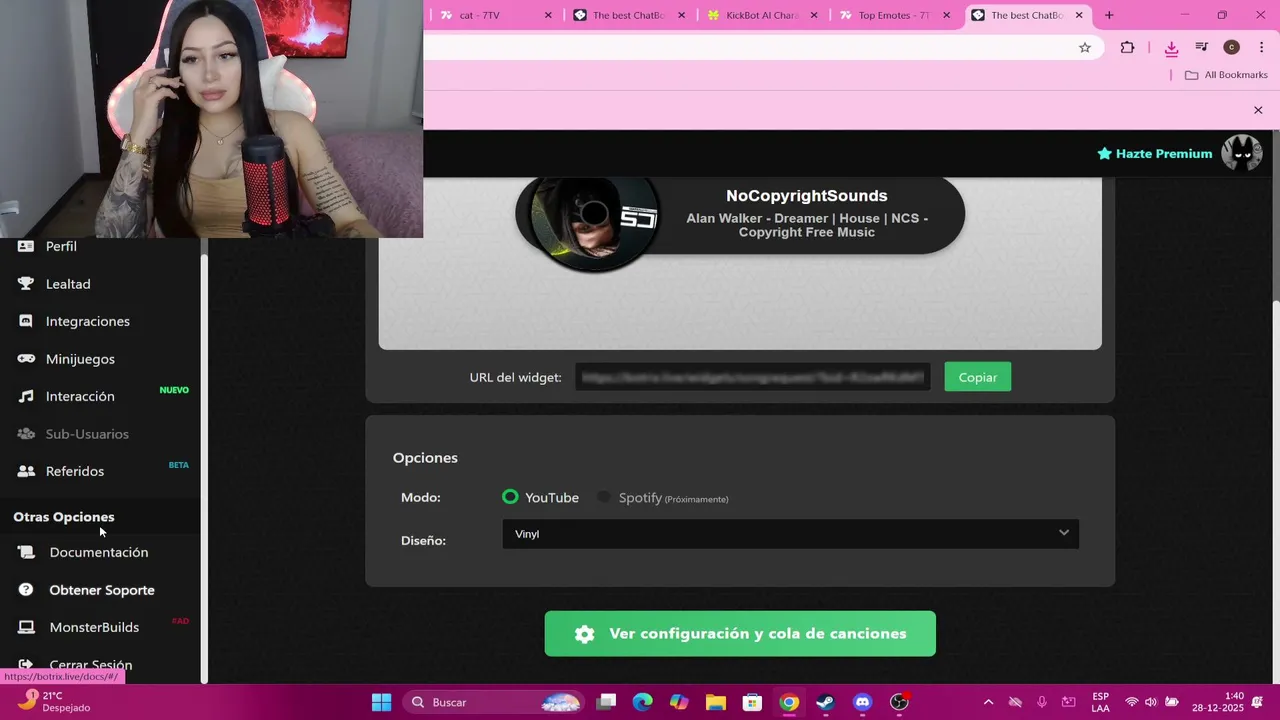This screenshot has width=1280, height=720.
Task: Open the Chrome three-dot menu
Action: coord(1261,47)
